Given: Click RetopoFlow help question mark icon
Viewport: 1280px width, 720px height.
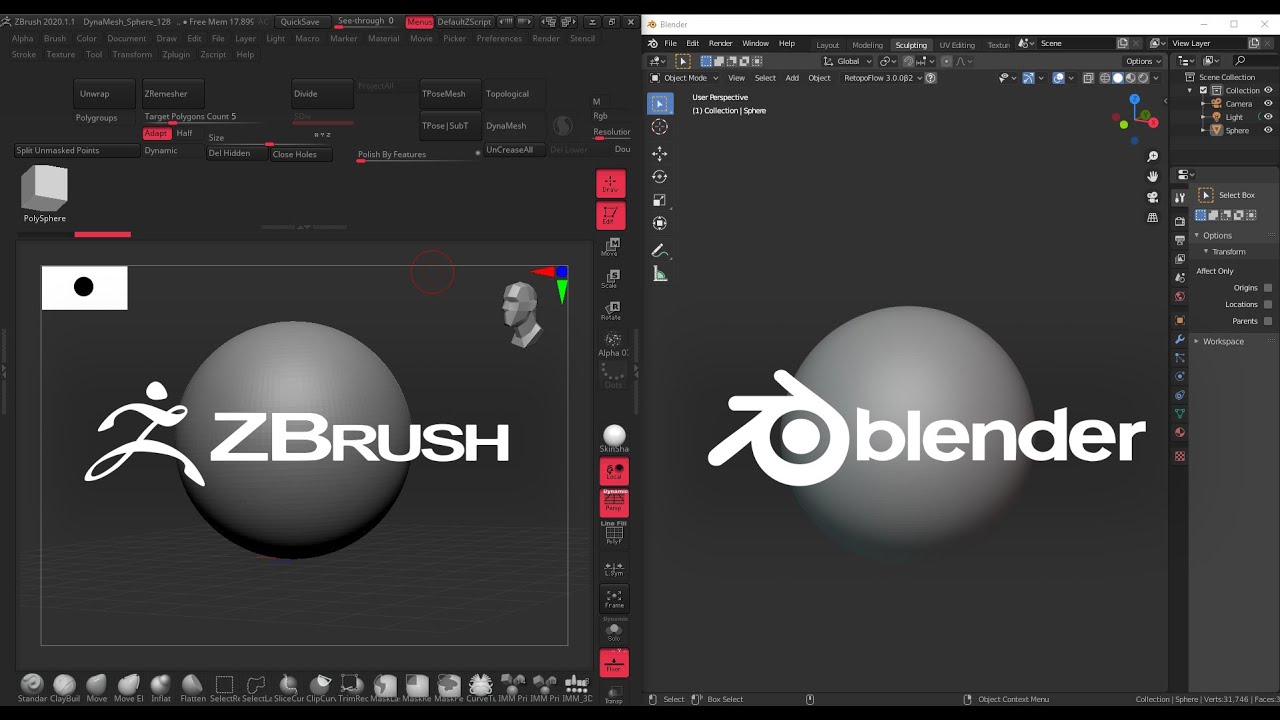Looking at the screenshot, I should tap(931, 78).
